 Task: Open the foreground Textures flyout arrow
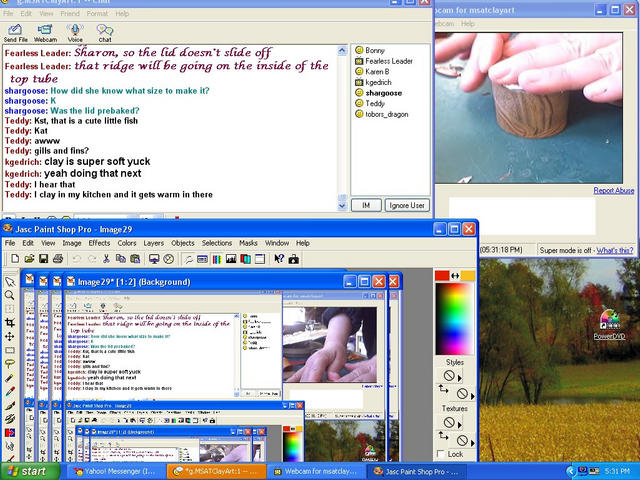pos(460,425)
